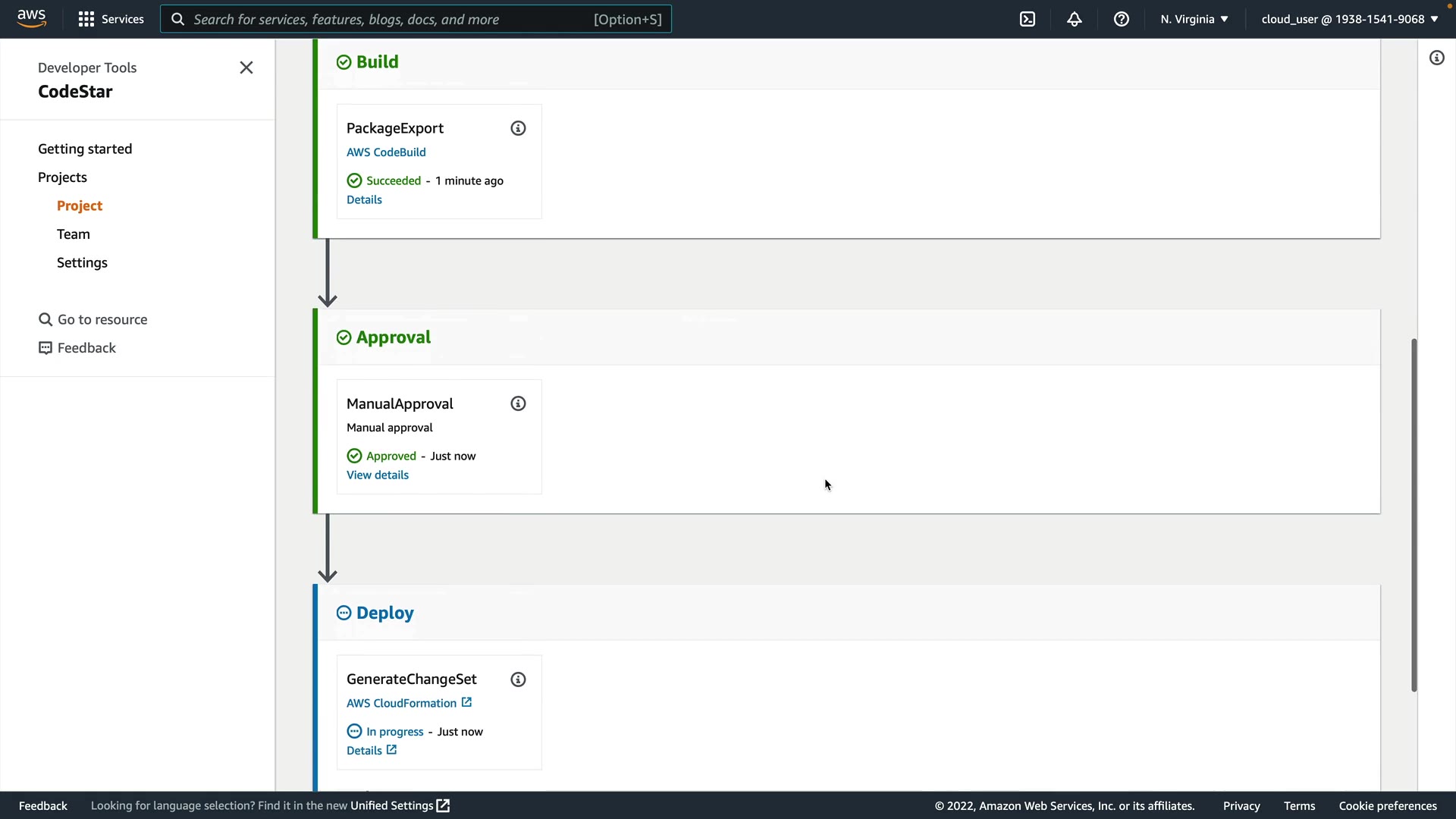Open the AWS CloudShell icon
1456x819 pixels.
point(1028,19)
